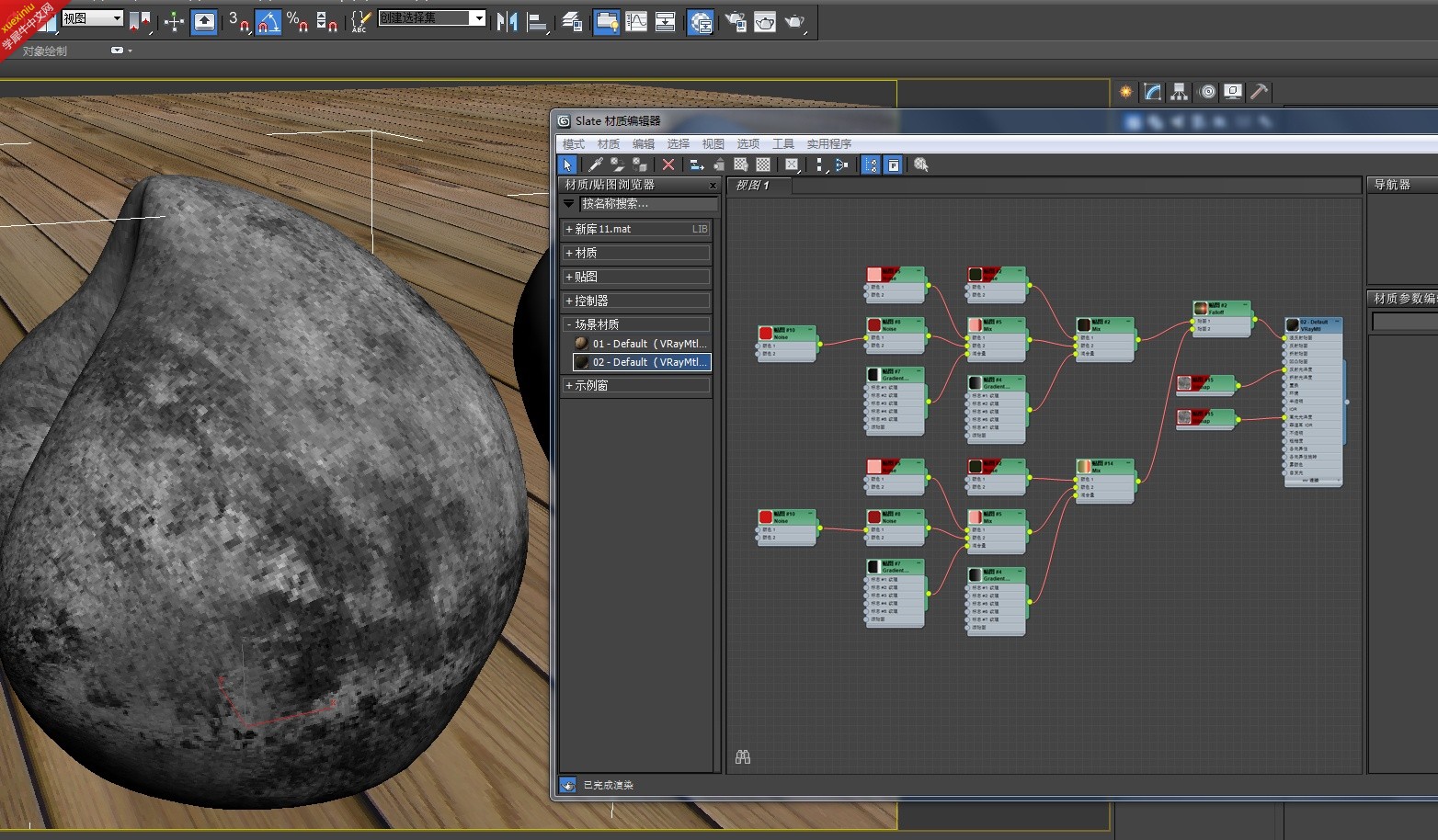Expand the 新库11.mat library group
The height and width of the screenshot is (840, 1438).
[x=636, y=229]
